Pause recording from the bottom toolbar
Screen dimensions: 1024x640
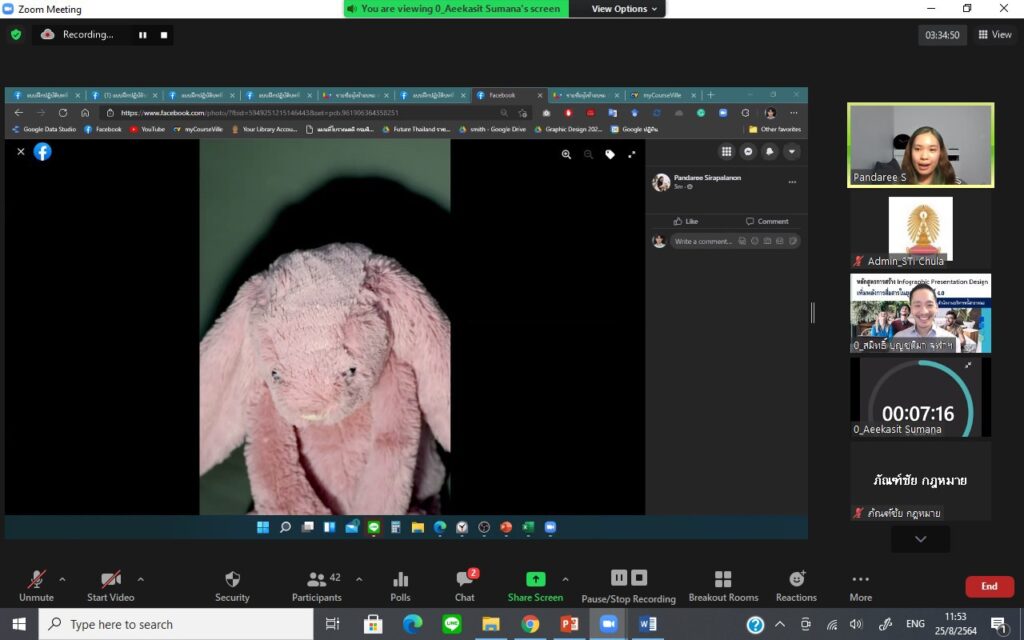click(619, 578)
